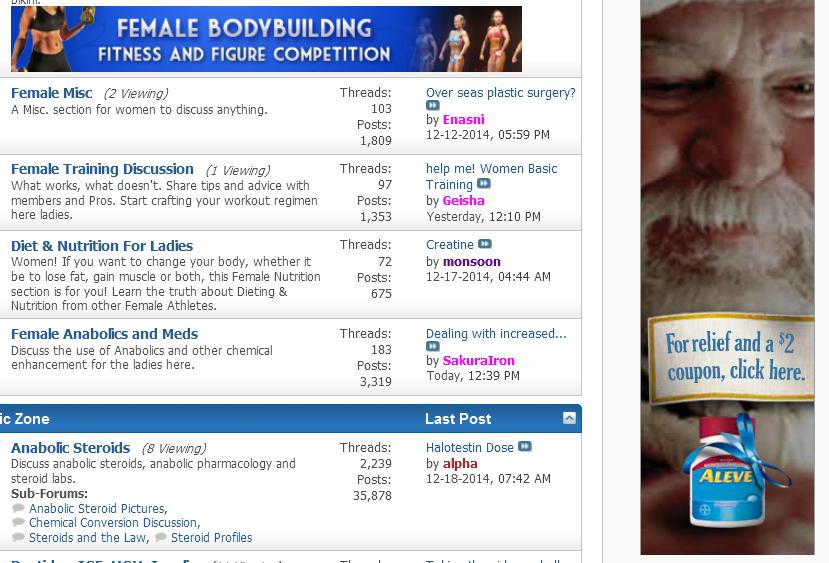Screen dimensions: 829x563
Task: Open the Female Misc forum
Action: point(51,93)
